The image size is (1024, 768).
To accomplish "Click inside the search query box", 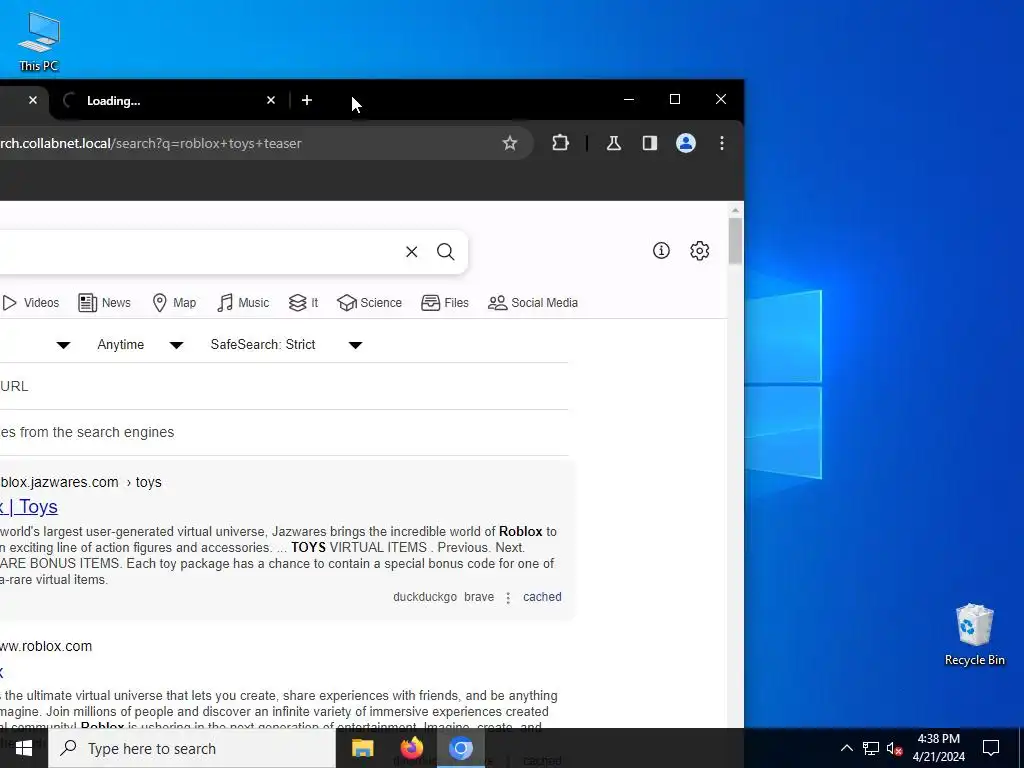I will point(196,251).
